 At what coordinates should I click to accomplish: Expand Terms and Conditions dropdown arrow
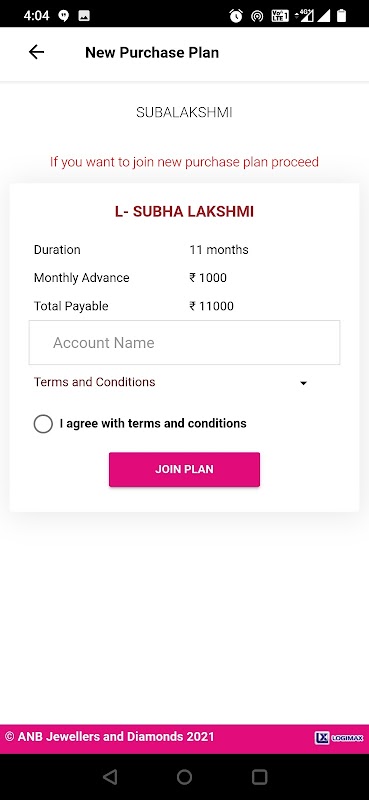[x=304, y=383]
